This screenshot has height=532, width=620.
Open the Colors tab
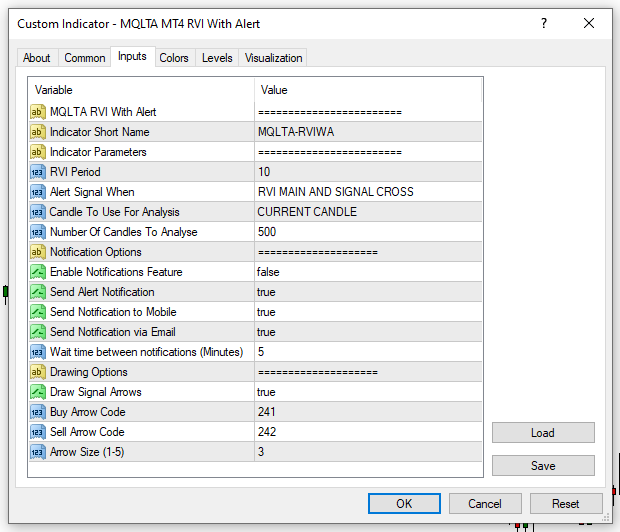[174, 58]
